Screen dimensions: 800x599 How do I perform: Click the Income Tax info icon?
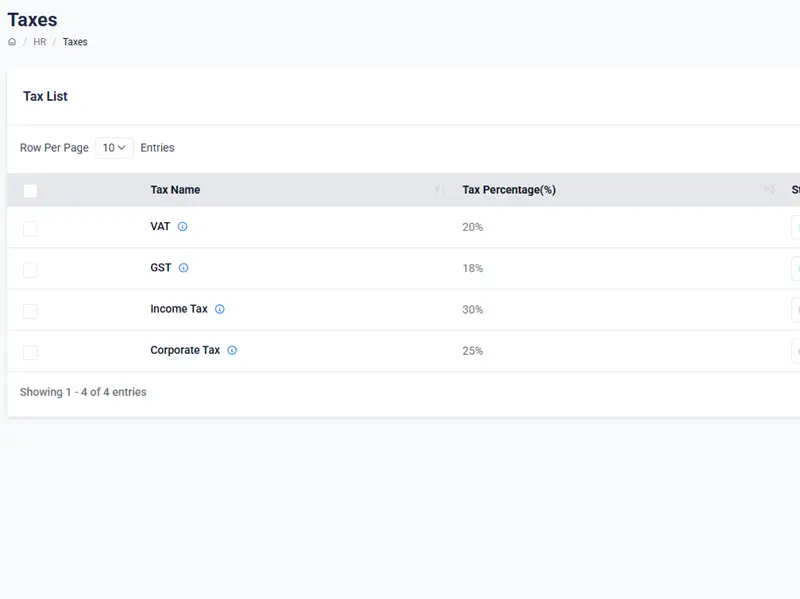tap(220, 309)
